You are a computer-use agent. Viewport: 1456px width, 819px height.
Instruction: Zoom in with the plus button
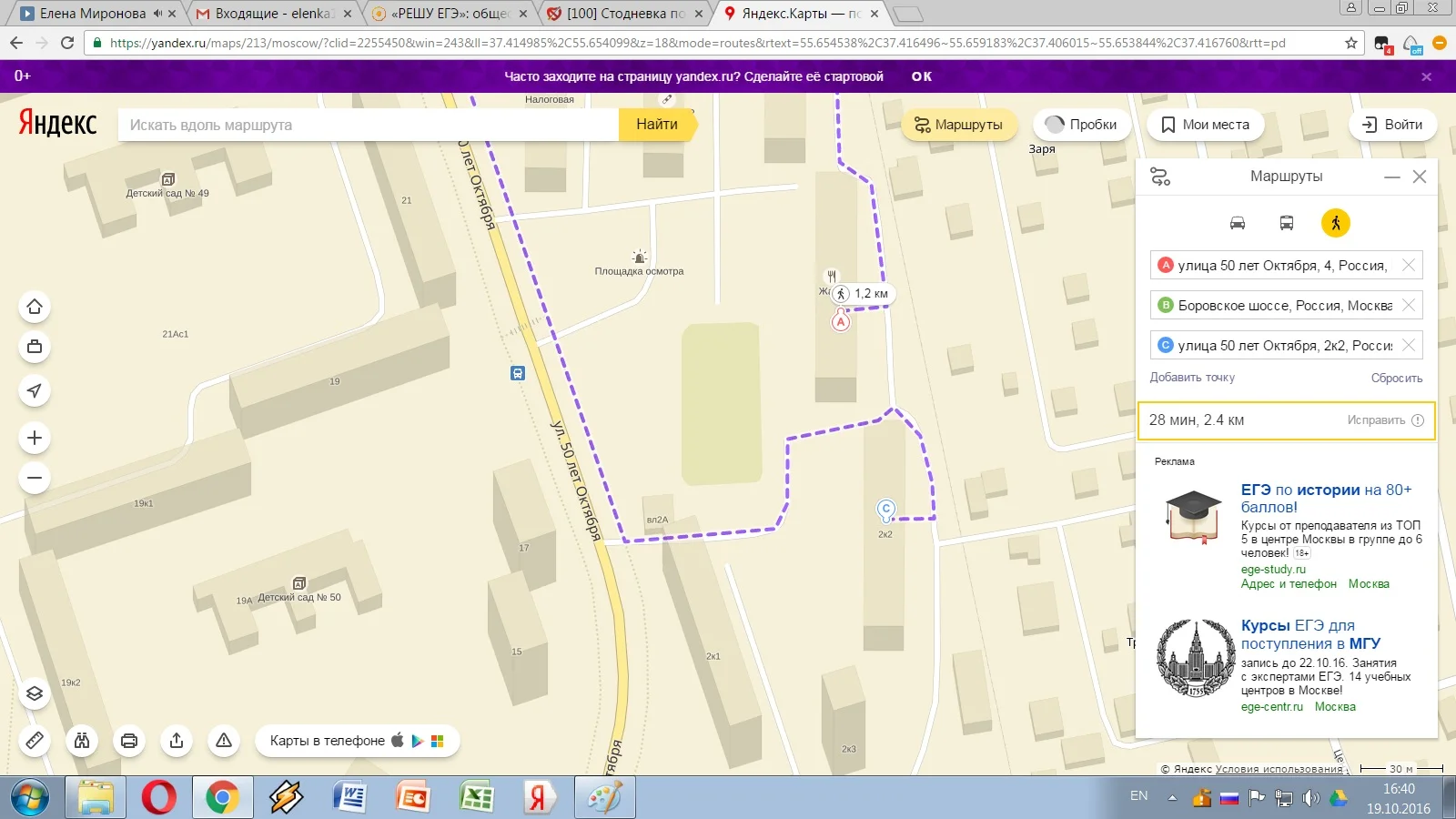[35, 438]
